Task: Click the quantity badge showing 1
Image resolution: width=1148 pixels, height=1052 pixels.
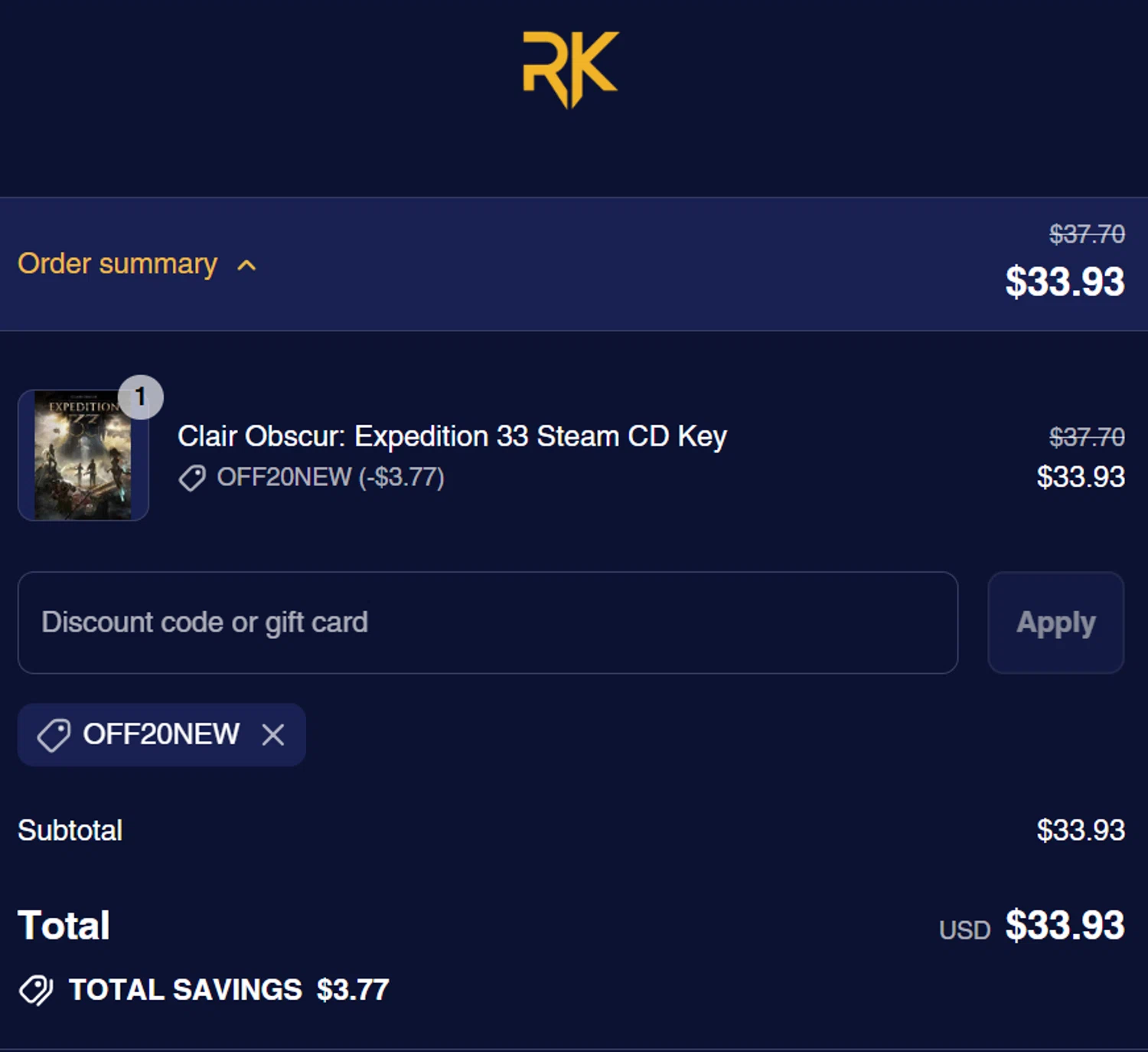Action: [x=141, y=397]
